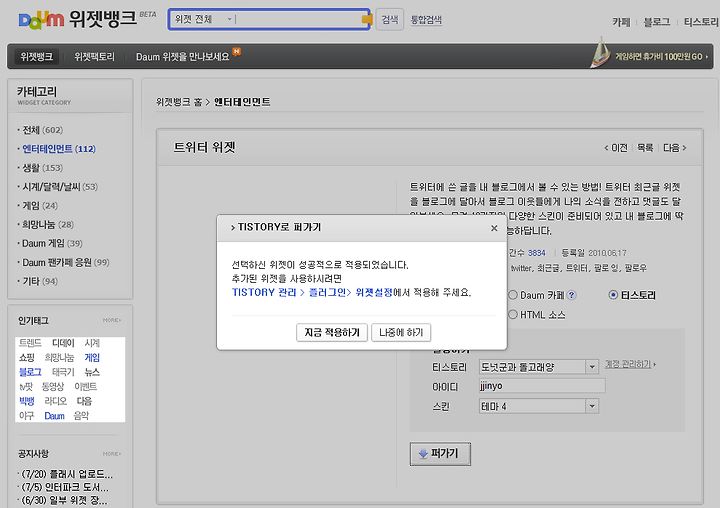
Task: Select category 희망나눔 (28)
Action: [x=48, y=224]
